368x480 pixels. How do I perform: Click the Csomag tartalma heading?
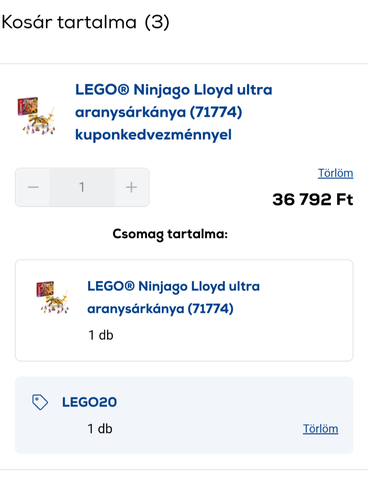170,234
